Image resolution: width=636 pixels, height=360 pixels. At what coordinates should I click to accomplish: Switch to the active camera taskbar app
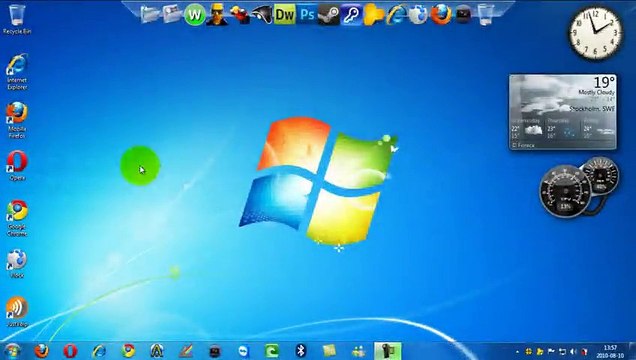(x=388, y=351)
